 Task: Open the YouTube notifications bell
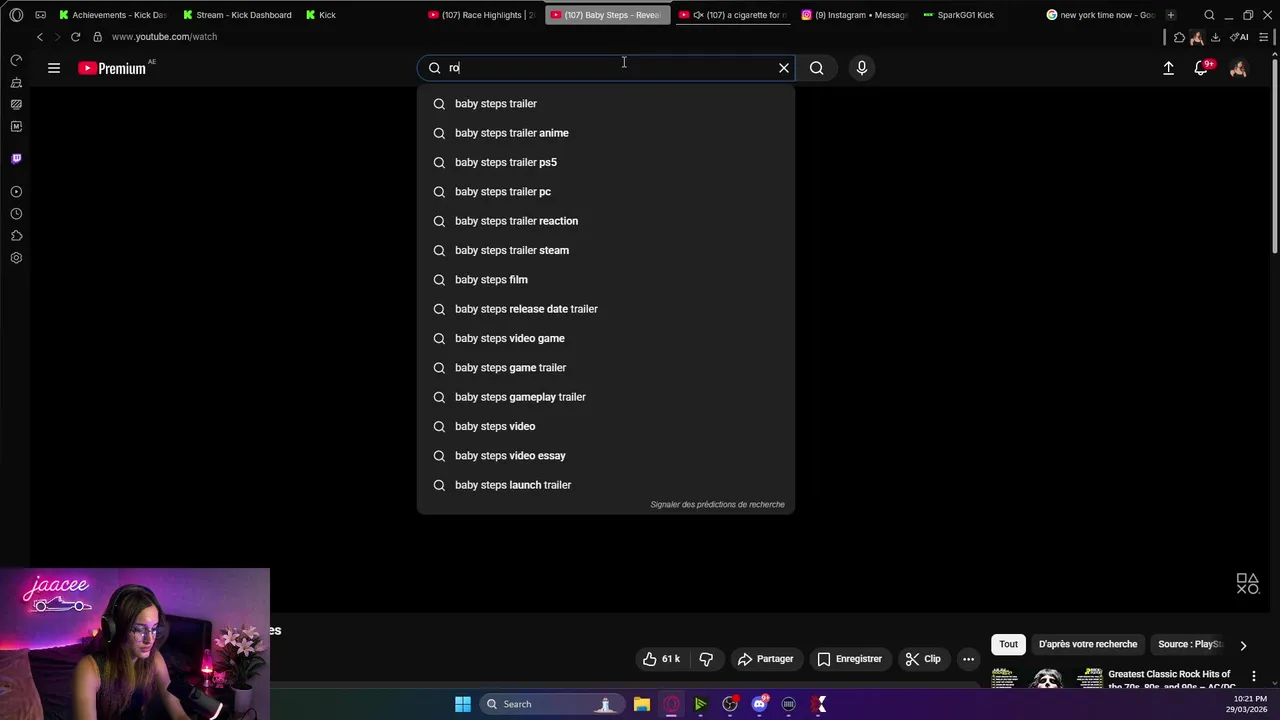tap(1201, 68)
